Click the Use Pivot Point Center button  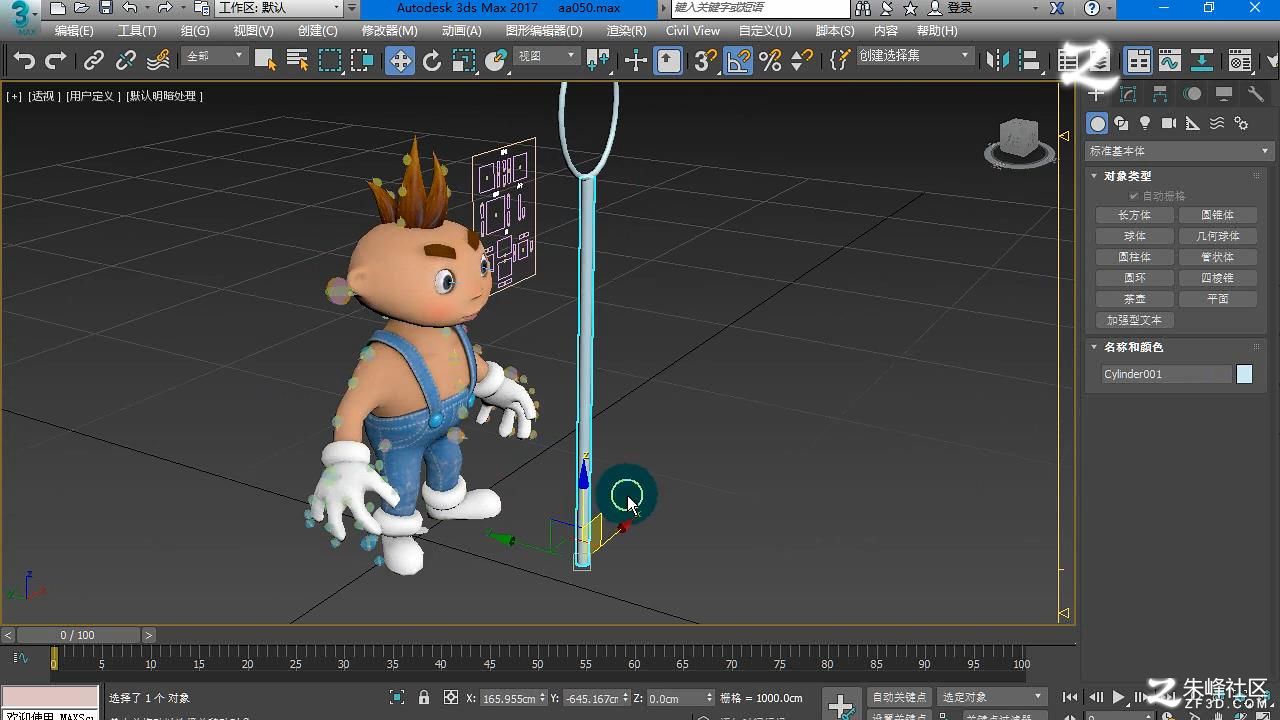coord(598,61)
